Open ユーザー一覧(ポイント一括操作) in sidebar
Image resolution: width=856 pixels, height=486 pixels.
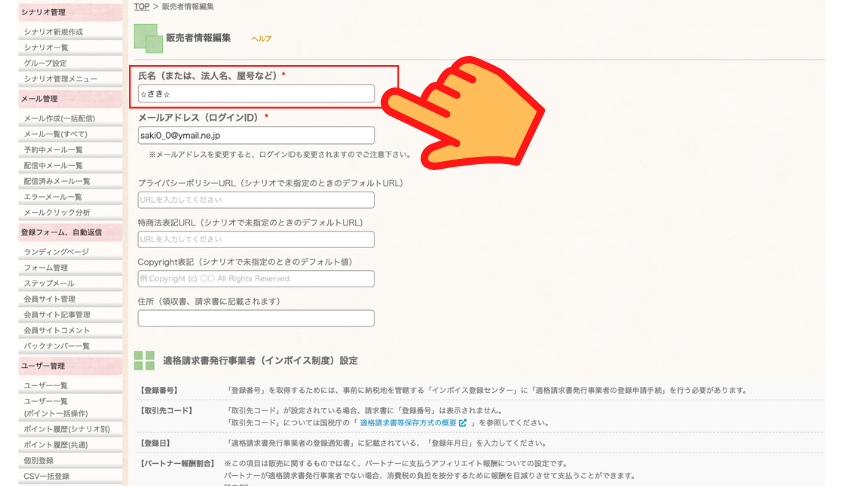pyautogui.click(x=56, y=407)
